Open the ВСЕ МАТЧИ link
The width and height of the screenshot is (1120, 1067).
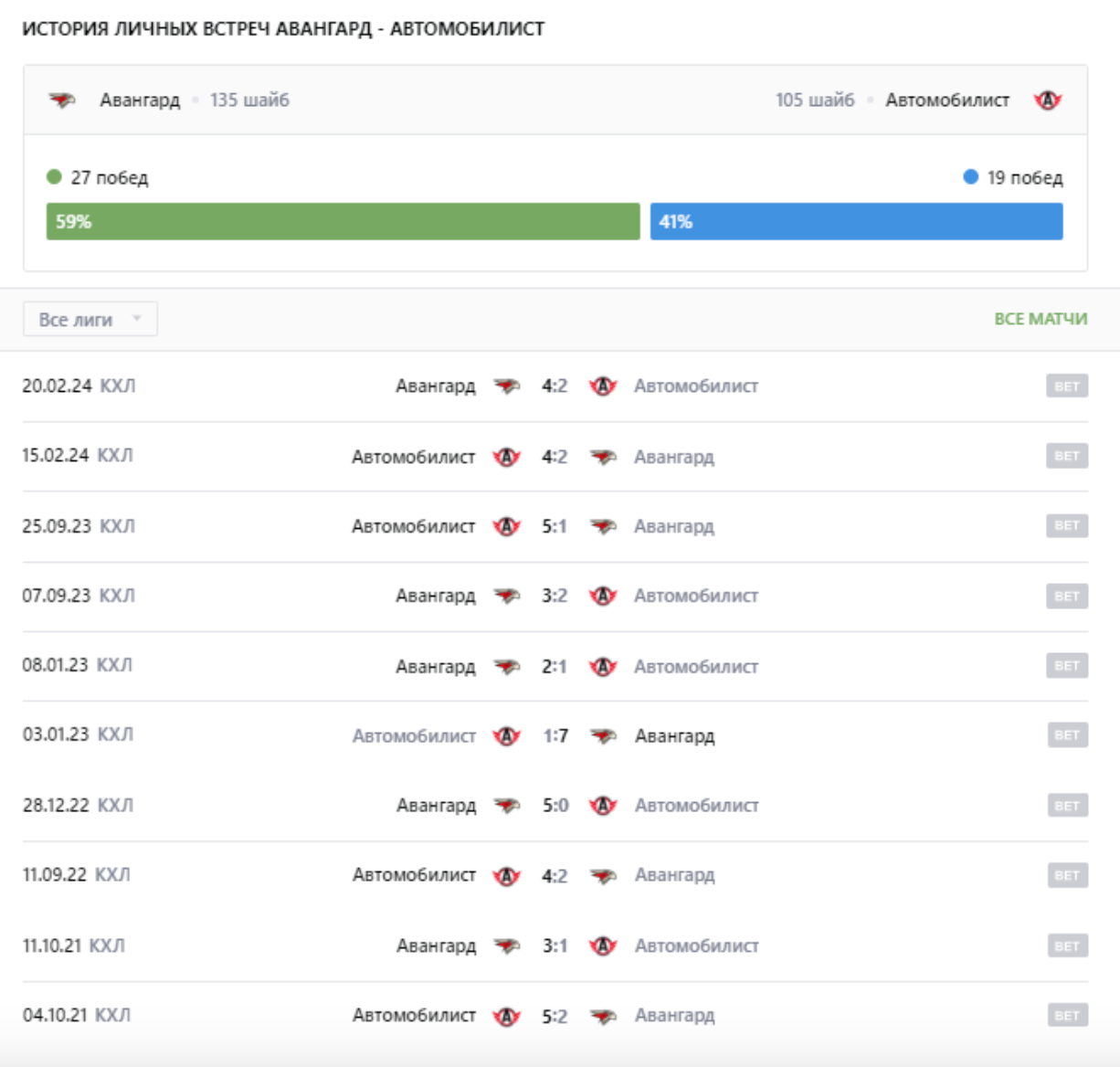click(x=1041, y=319)
